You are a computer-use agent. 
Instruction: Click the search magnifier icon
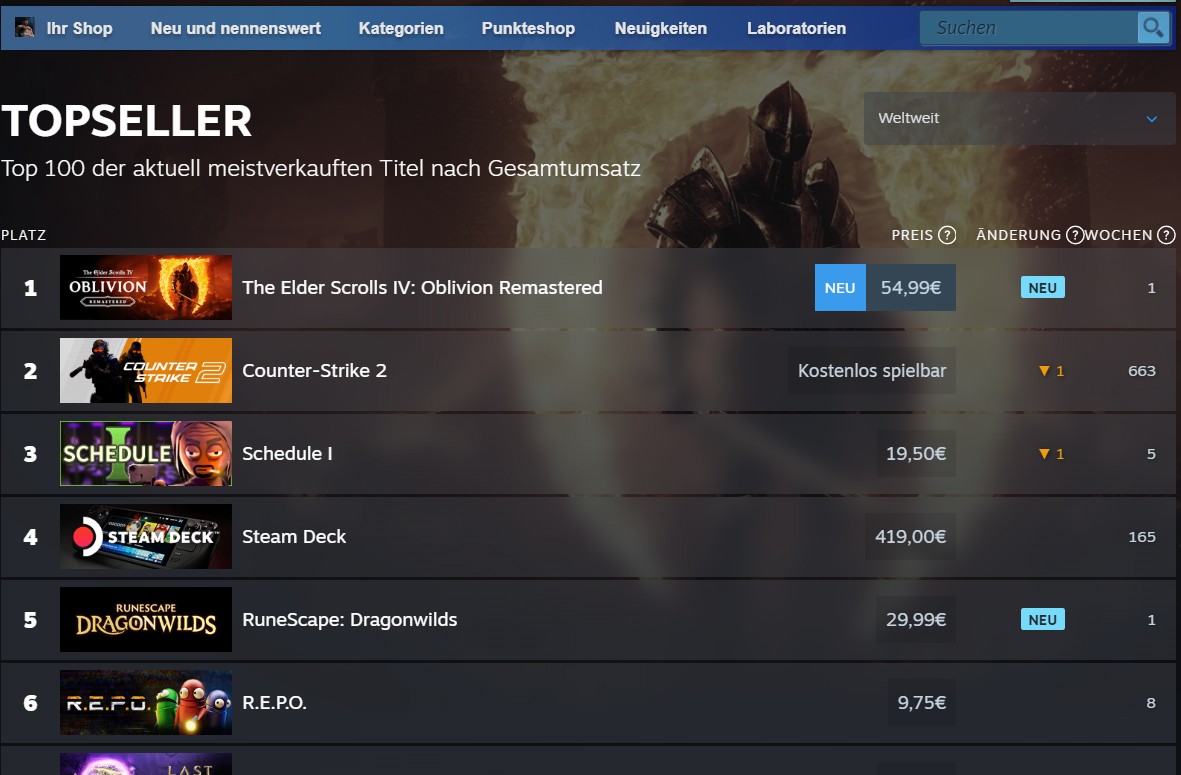tap(1153, 28)
